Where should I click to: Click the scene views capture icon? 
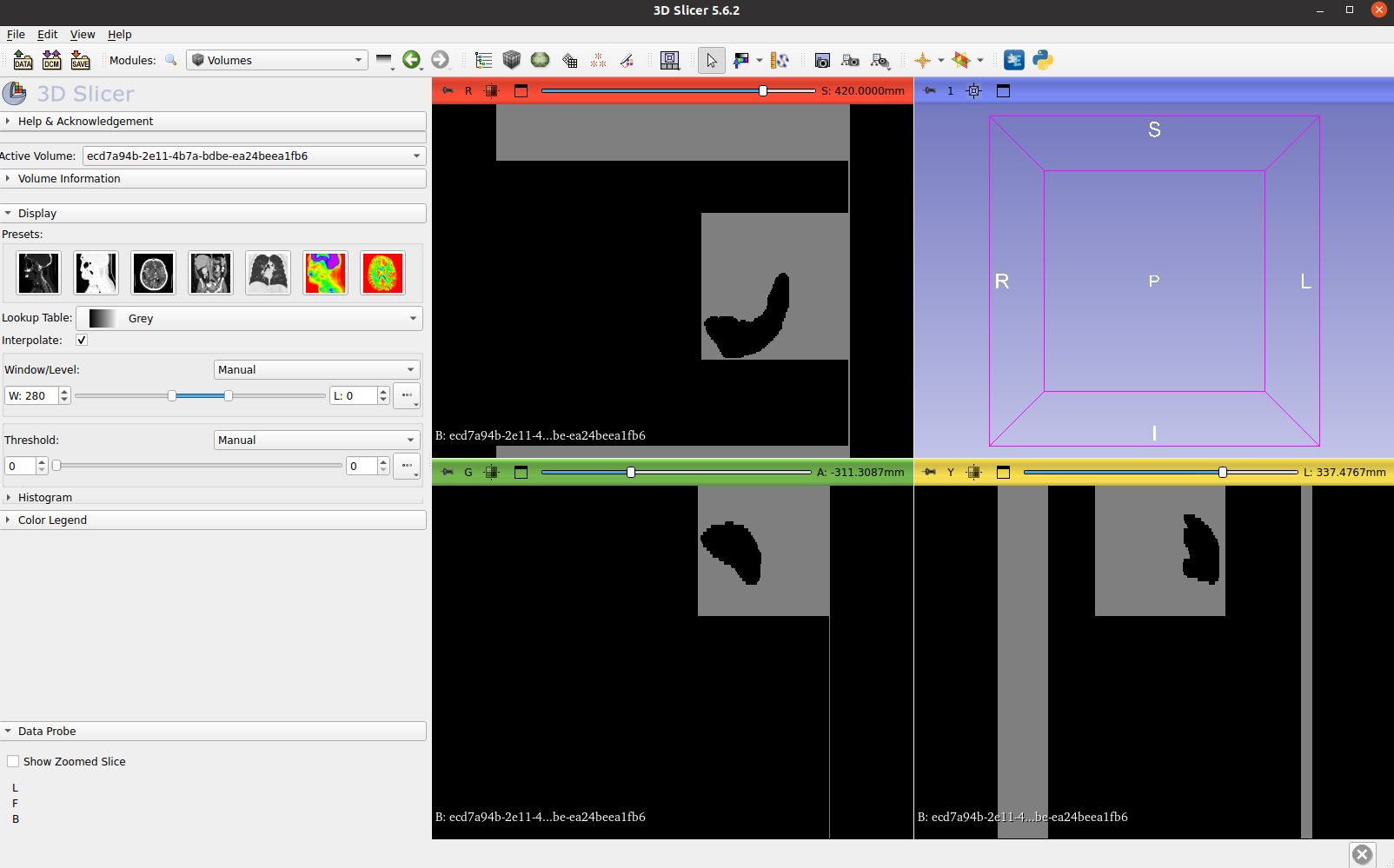tap(851, 60)
